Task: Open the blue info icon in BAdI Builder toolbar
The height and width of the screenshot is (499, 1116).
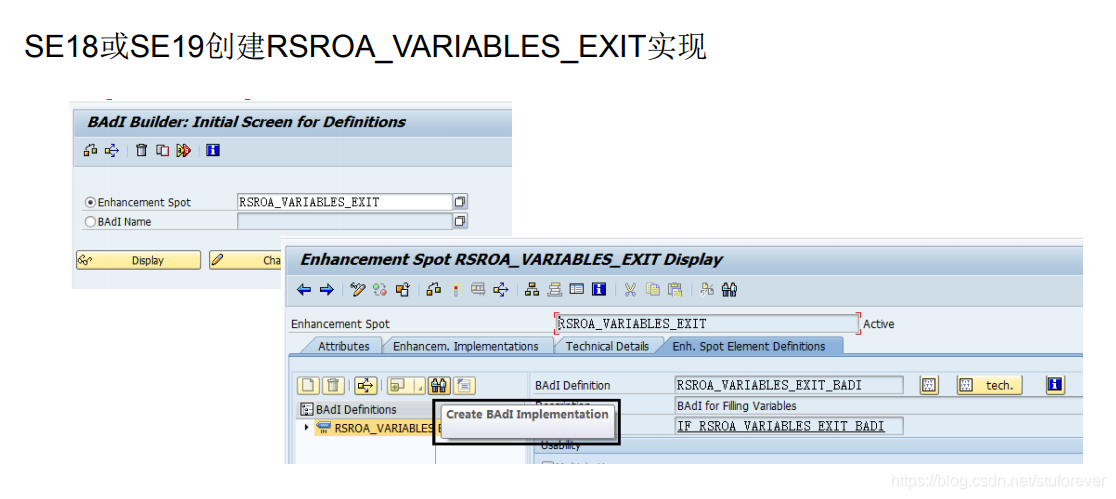Action: click(x=213, y=150)
